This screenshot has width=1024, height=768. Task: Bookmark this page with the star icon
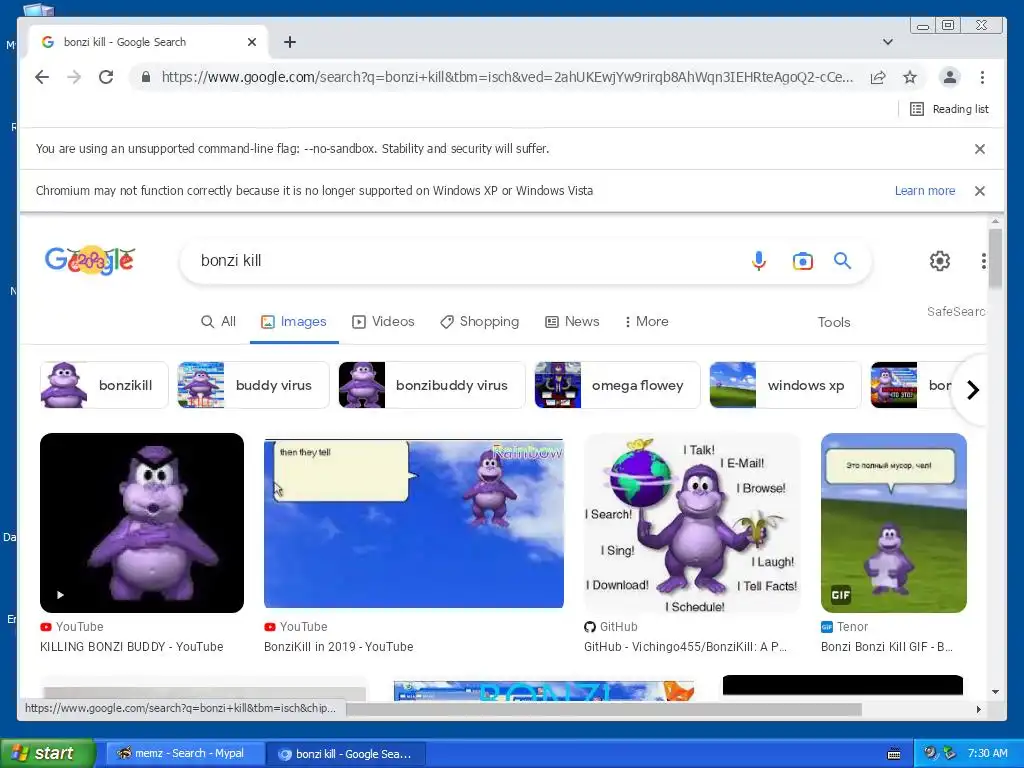910,78
